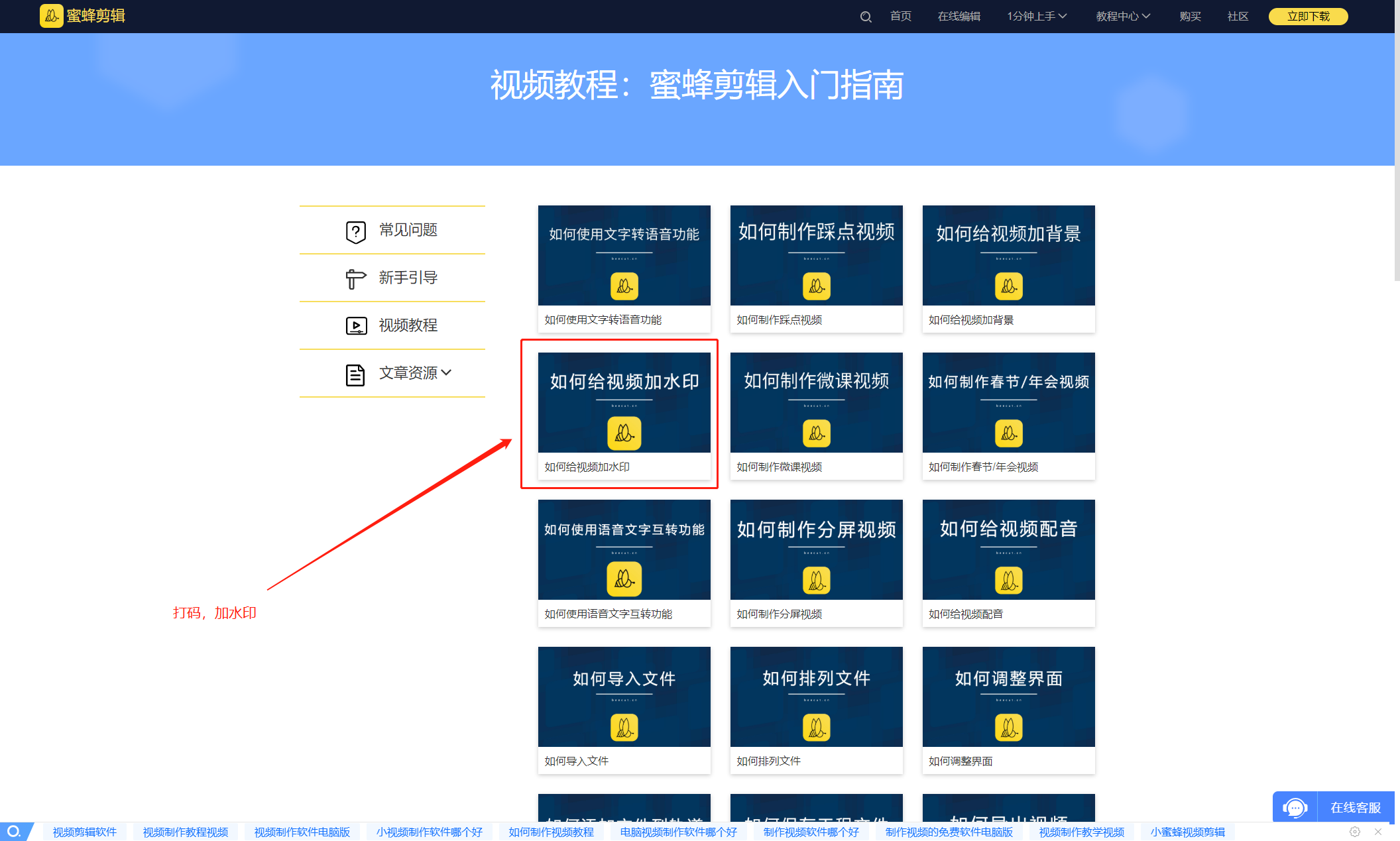
Task: Expand the 文章资源 sidebar chevron
Action: click(x=447, y=372)
